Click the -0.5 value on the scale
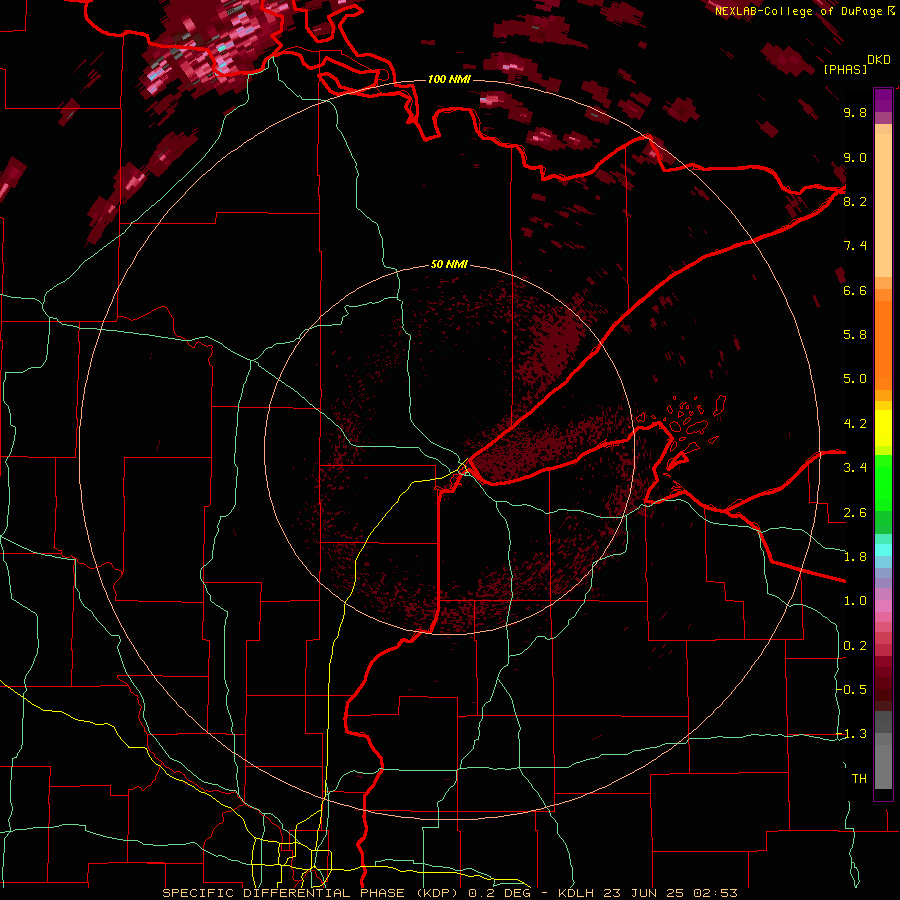The width and height of the screenshot is (900, 900). tap(853, 690)
